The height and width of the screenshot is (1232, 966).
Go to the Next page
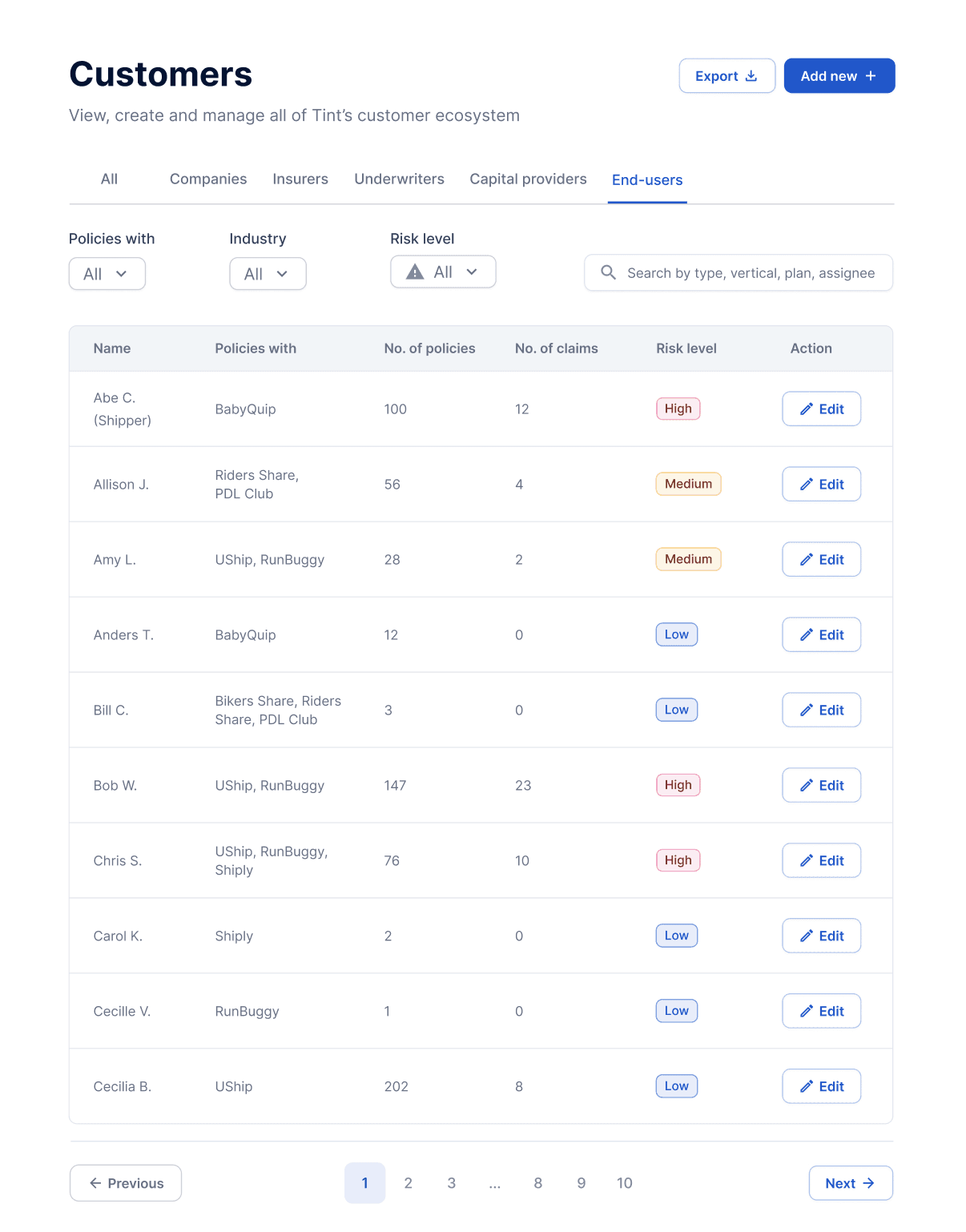tap(851, 1183)
